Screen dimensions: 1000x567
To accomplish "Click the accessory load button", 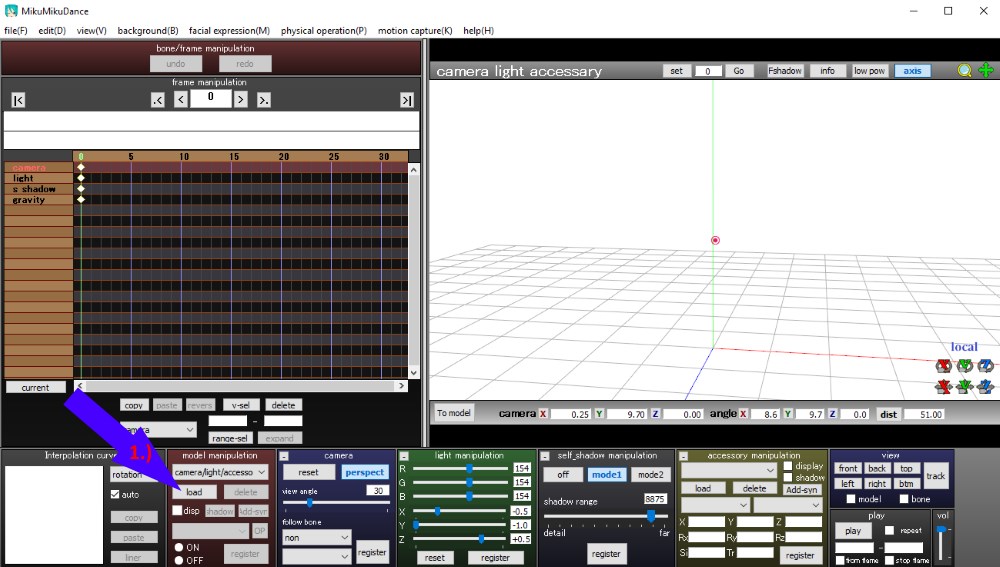I will point(703,489).
